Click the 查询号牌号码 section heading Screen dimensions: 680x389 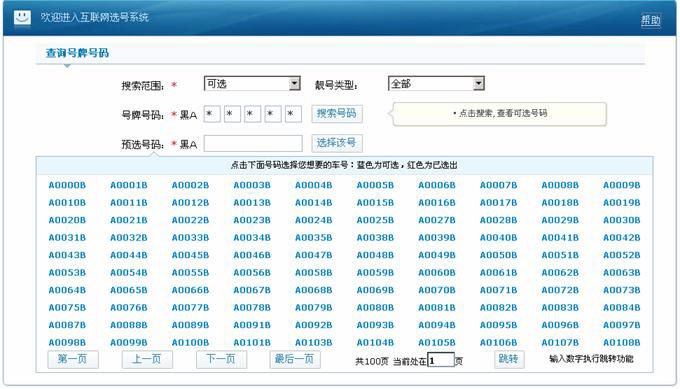[77, 53]
